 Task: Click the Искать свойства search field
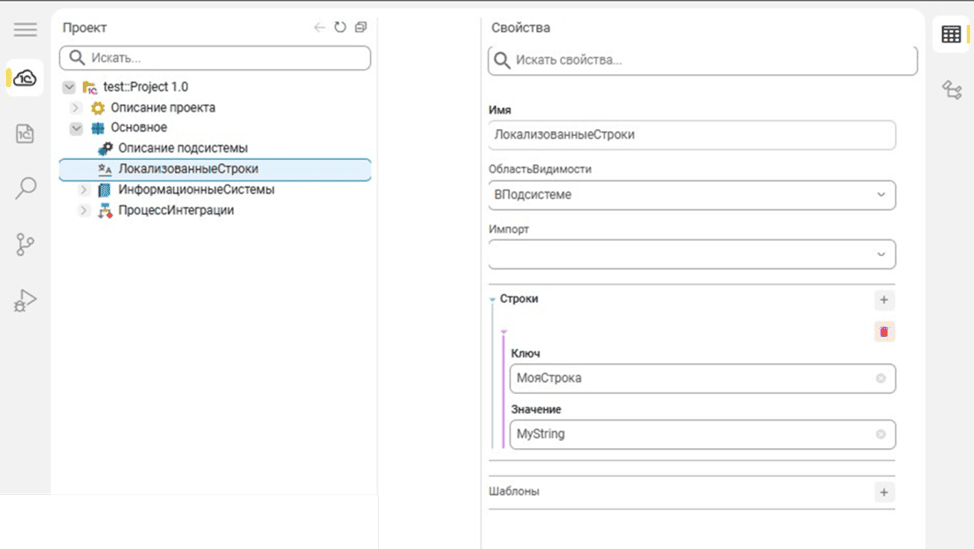(x=710, y=60)
